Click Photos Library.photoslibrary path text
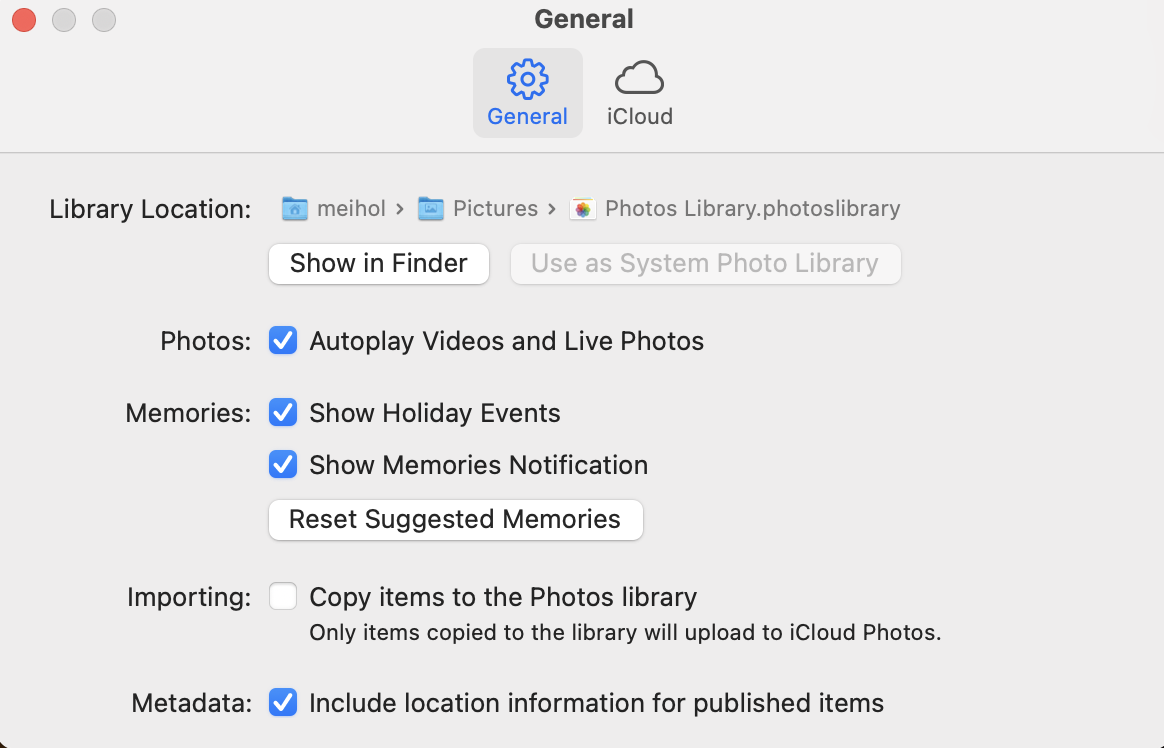The width and height of the screenshot is (1164, 748). coord(752,208)
